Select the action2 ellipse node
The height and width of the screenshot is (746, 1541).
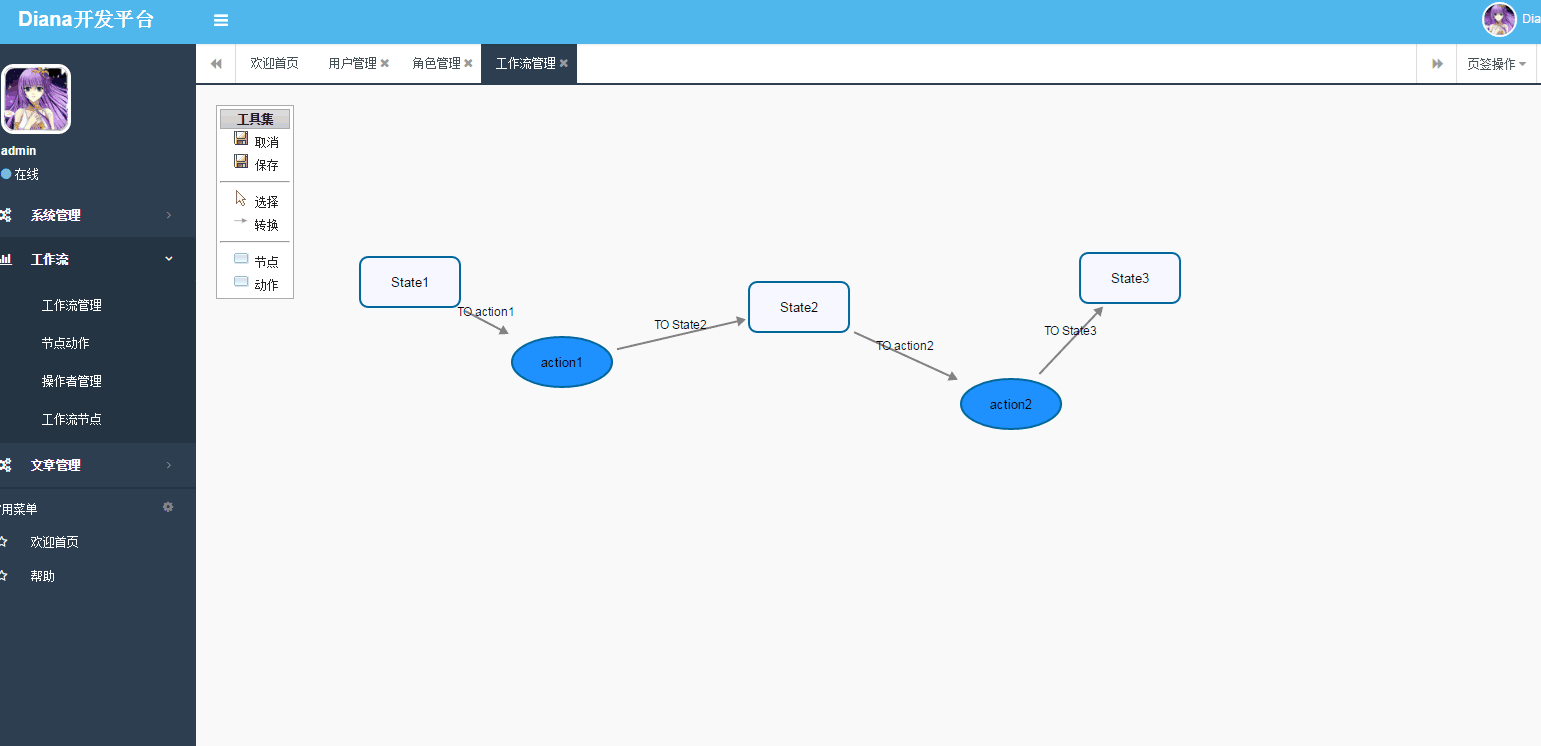click(x=1011, y=404)
